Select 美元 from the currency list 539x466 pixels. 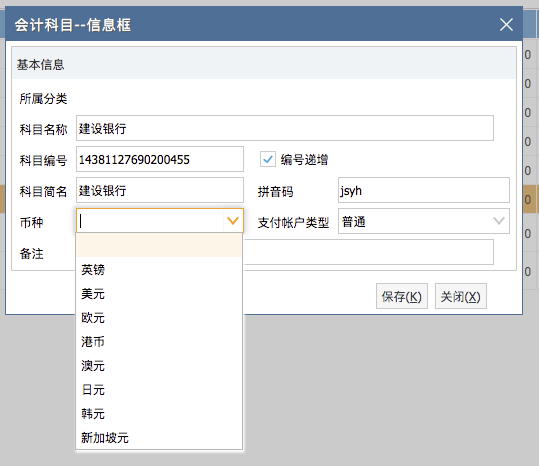click(x=159, y=294)
